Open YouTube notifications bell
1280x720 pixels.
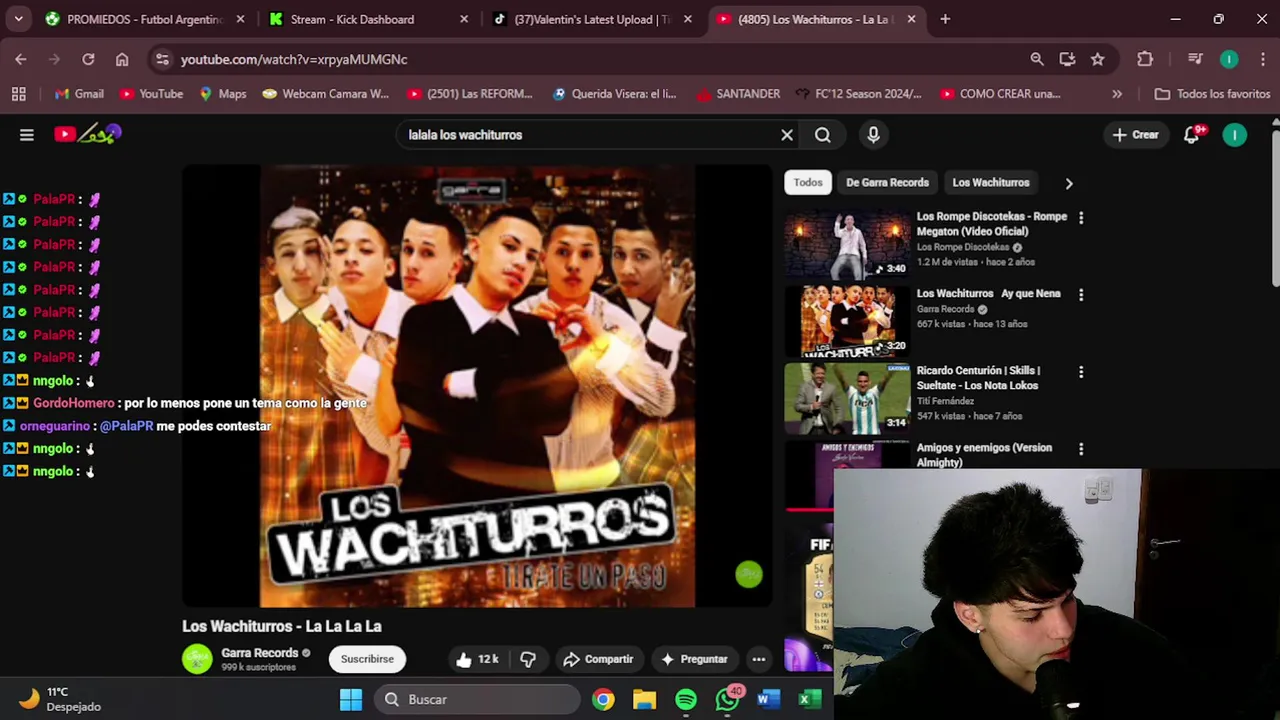pyautogui.click(x=1192, y=135)
